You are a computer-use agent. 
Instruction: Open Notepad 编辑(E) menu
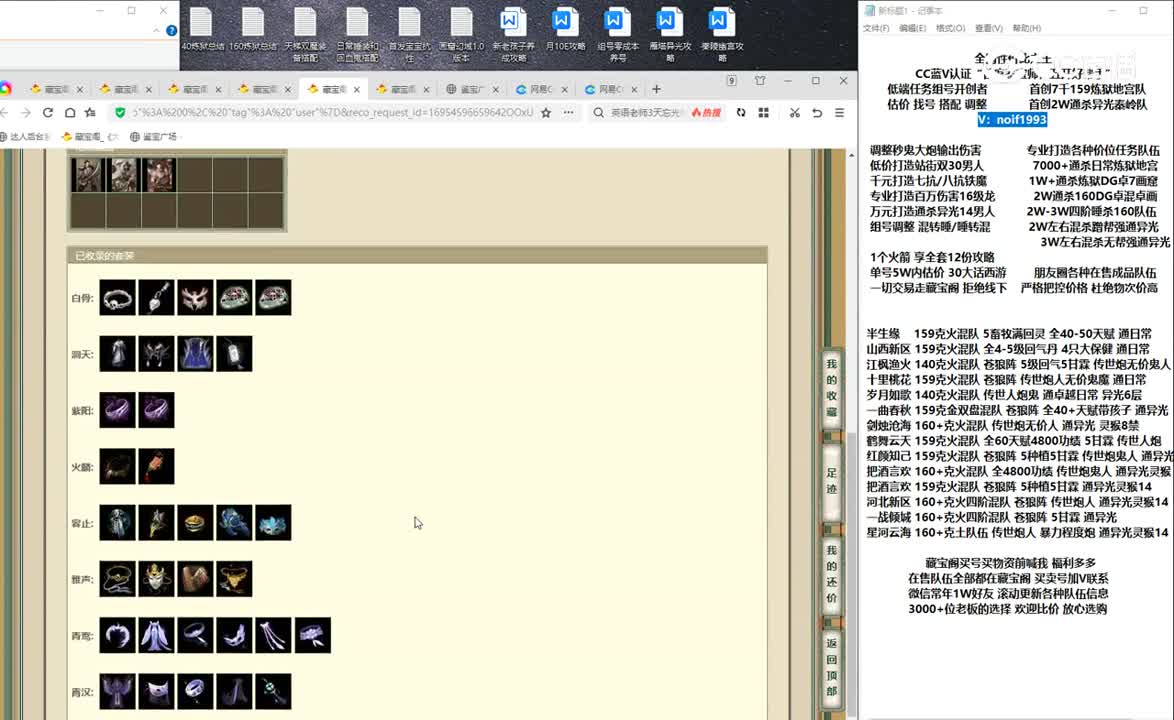point(912,28)
